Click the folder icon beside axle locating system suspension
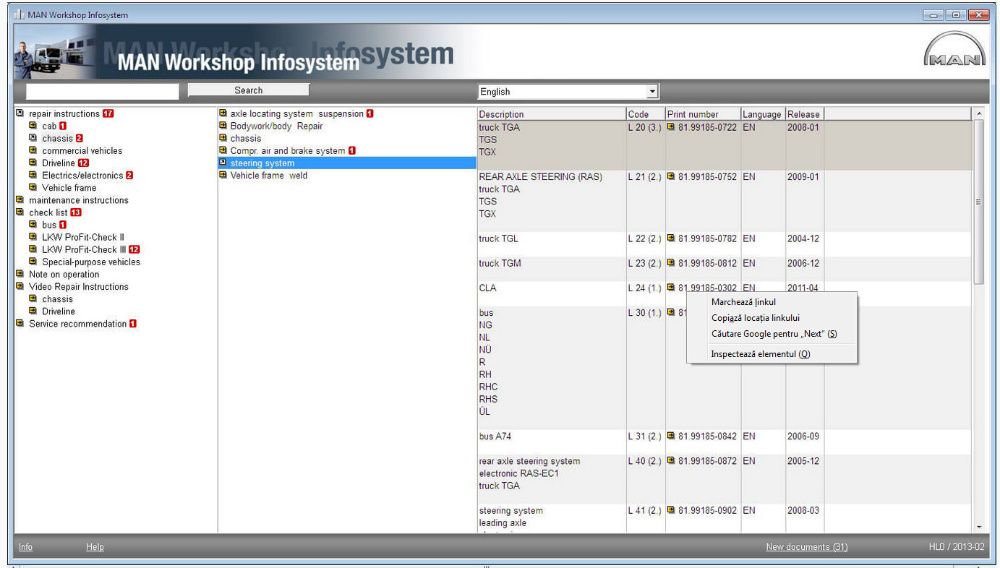 click(223, 113)
